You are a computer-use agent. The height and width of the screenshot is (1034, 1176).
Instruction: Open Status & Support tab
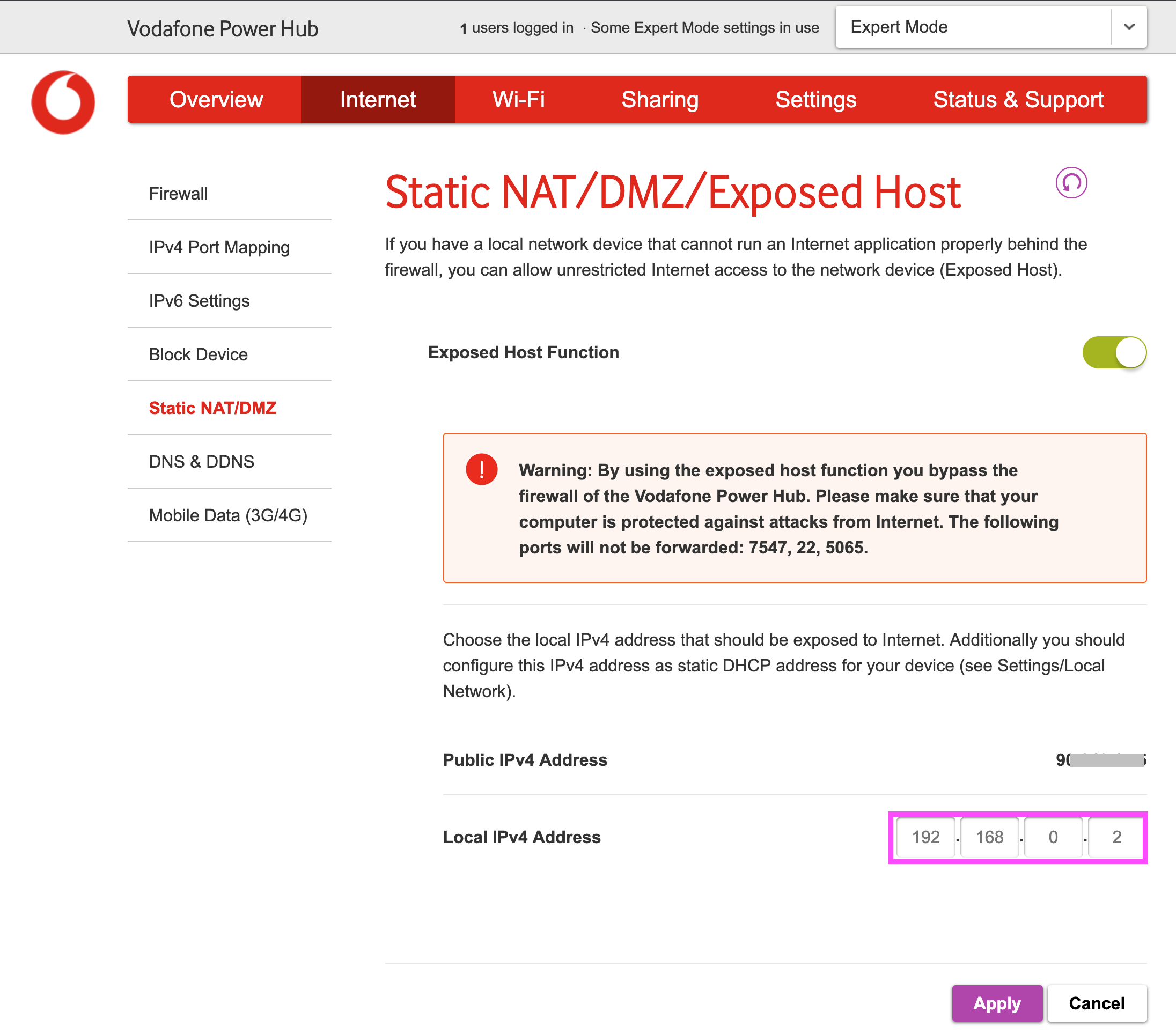tap(1018, 99)
